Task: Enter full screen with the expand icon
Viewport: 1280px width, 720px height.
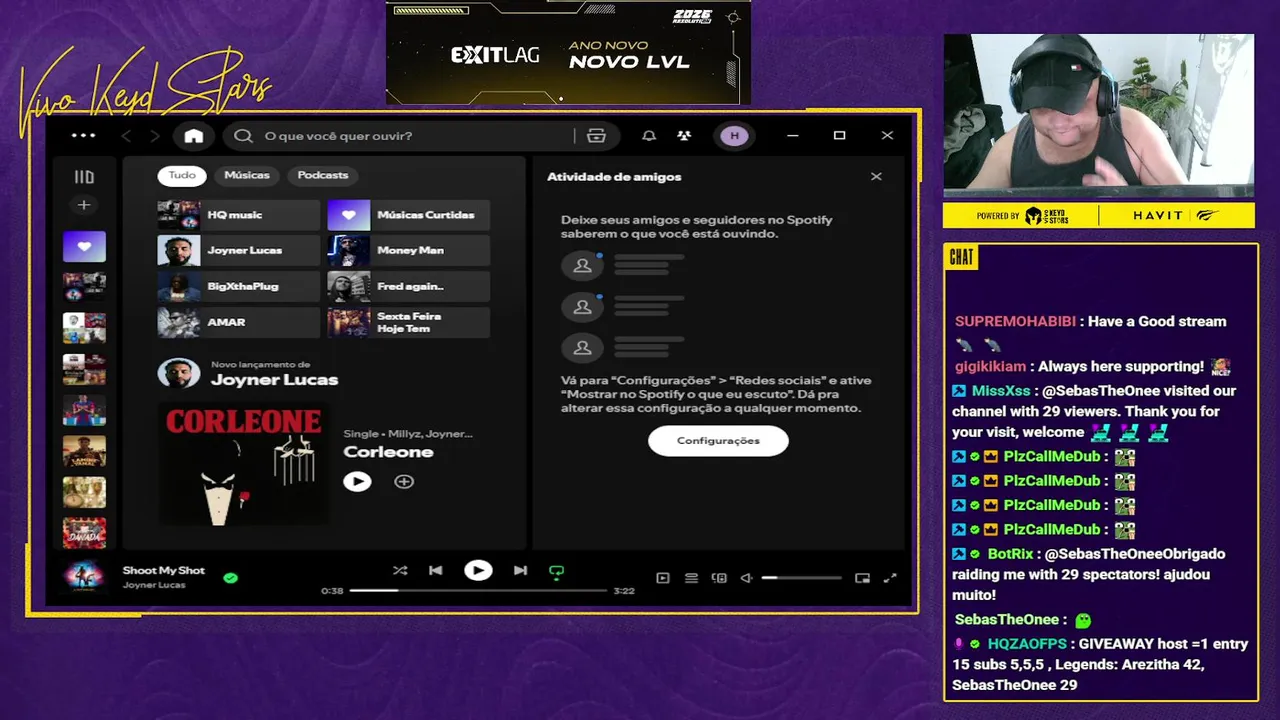Action: (x=890, y=578)
